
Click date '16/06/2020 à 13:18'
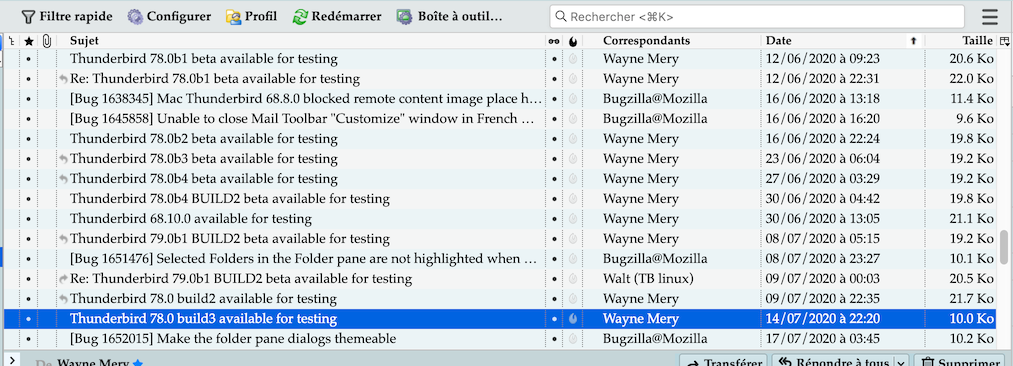[822, 99]
